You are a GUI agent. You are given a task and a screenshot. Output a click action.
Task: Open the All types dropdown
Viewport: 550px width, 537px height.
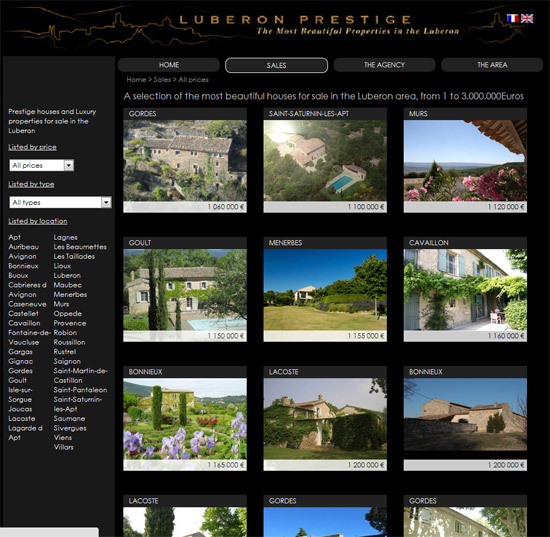click(x=60, y=202)
